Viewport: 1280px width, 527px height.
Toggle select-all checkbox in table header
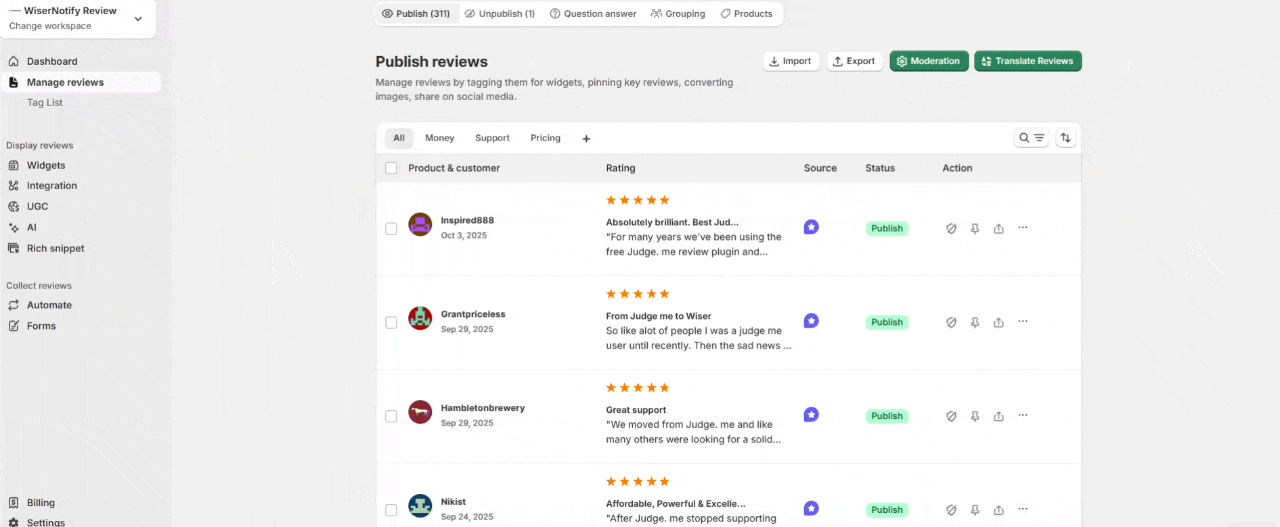pos(391,168)
